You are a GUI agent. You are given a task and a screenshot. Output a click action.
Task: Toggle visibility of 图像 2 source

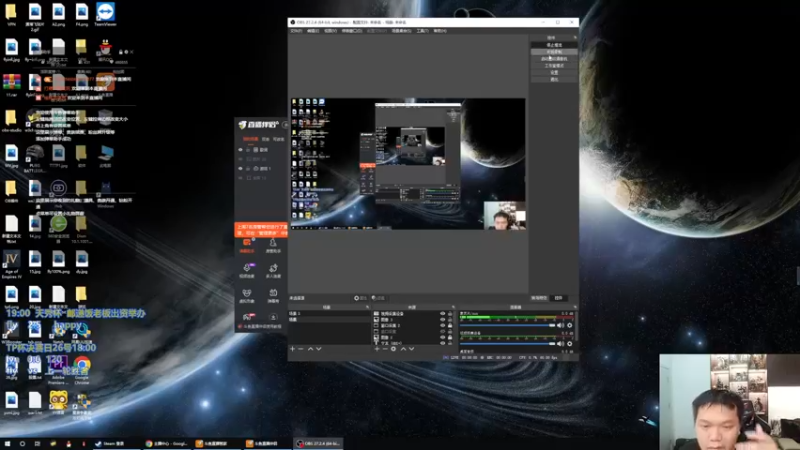tap(442, 337)
